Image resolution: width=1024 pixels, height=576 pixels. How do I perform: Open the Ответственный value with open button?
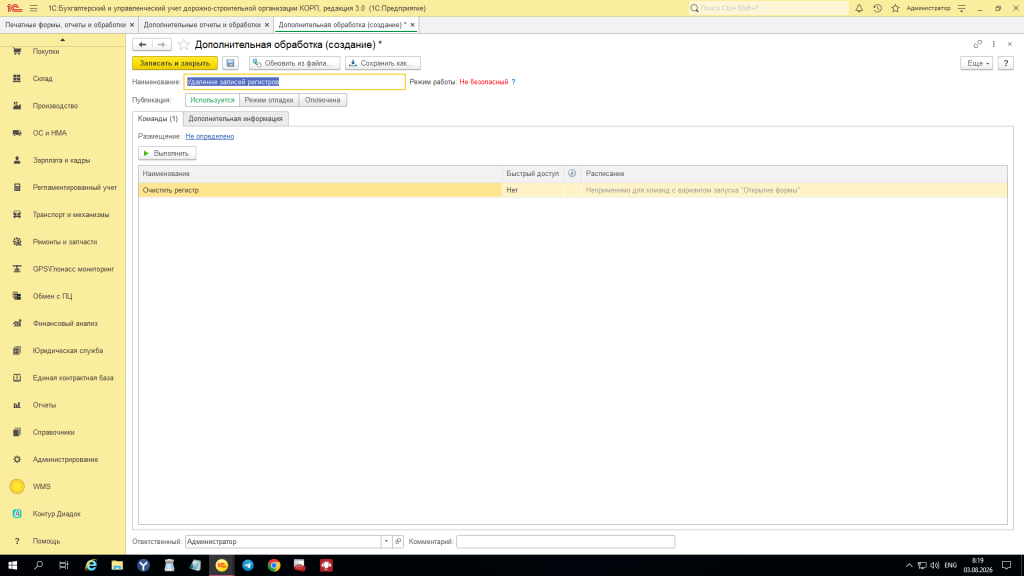coord(398,541)
